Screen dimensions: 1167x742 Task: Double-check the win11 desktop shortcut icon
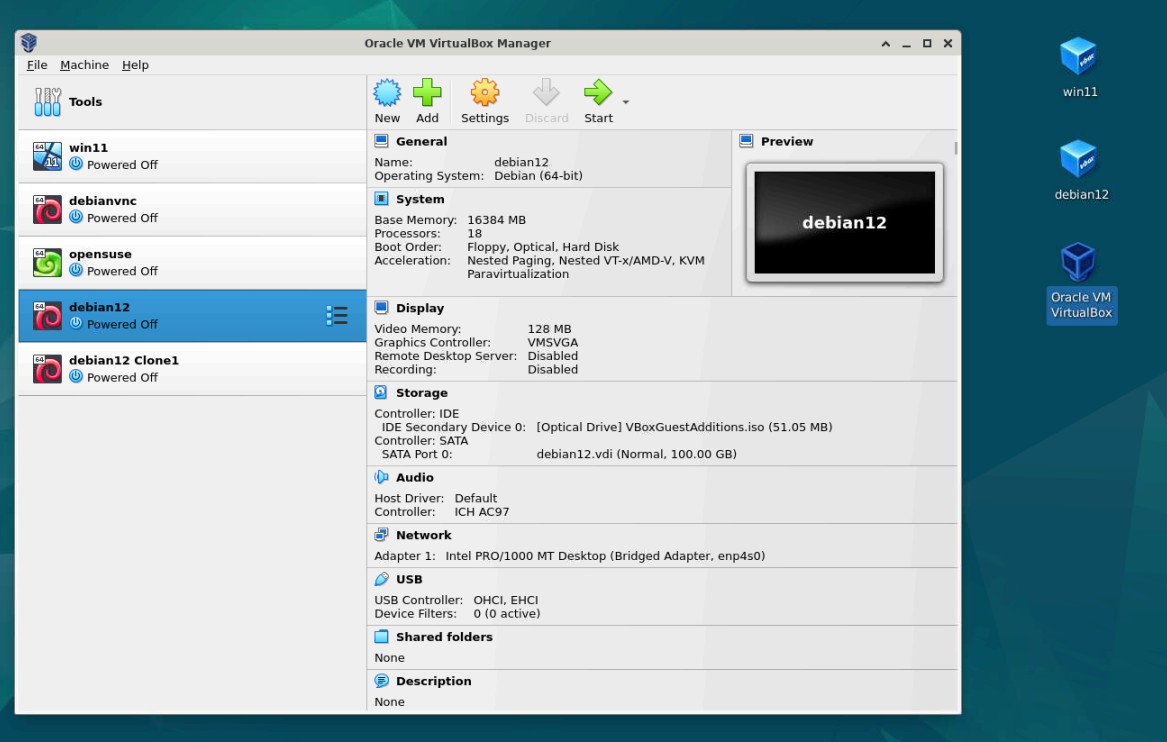coord(1079,57)
